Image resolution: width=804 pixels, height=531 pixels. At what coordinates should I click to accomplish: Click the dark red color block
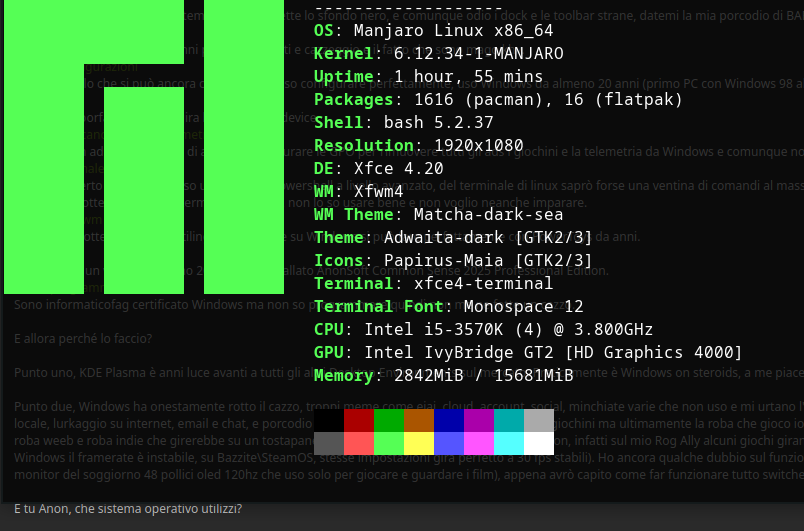click(359, 420)
